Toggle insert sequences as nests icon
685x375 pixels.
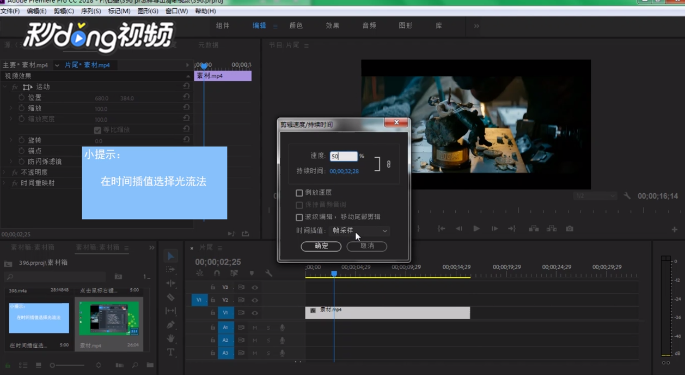pos(200,273)
